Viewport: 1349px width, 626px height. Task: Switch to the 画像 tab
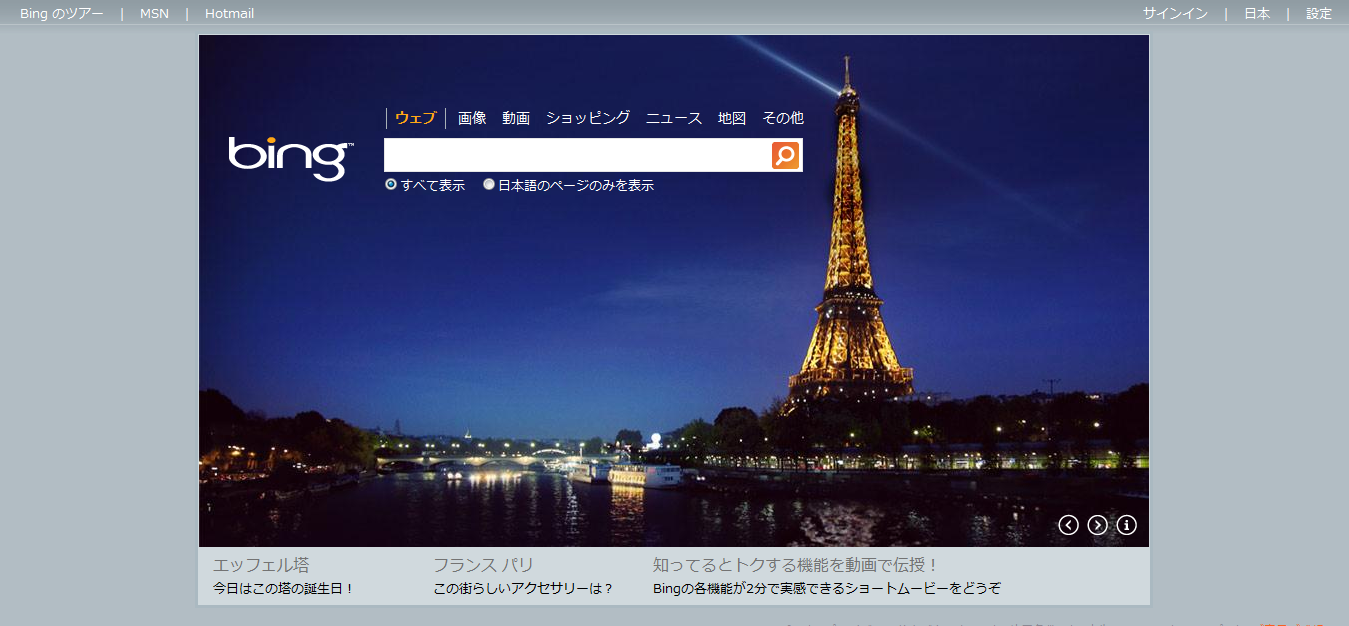(x=472, y=118)
